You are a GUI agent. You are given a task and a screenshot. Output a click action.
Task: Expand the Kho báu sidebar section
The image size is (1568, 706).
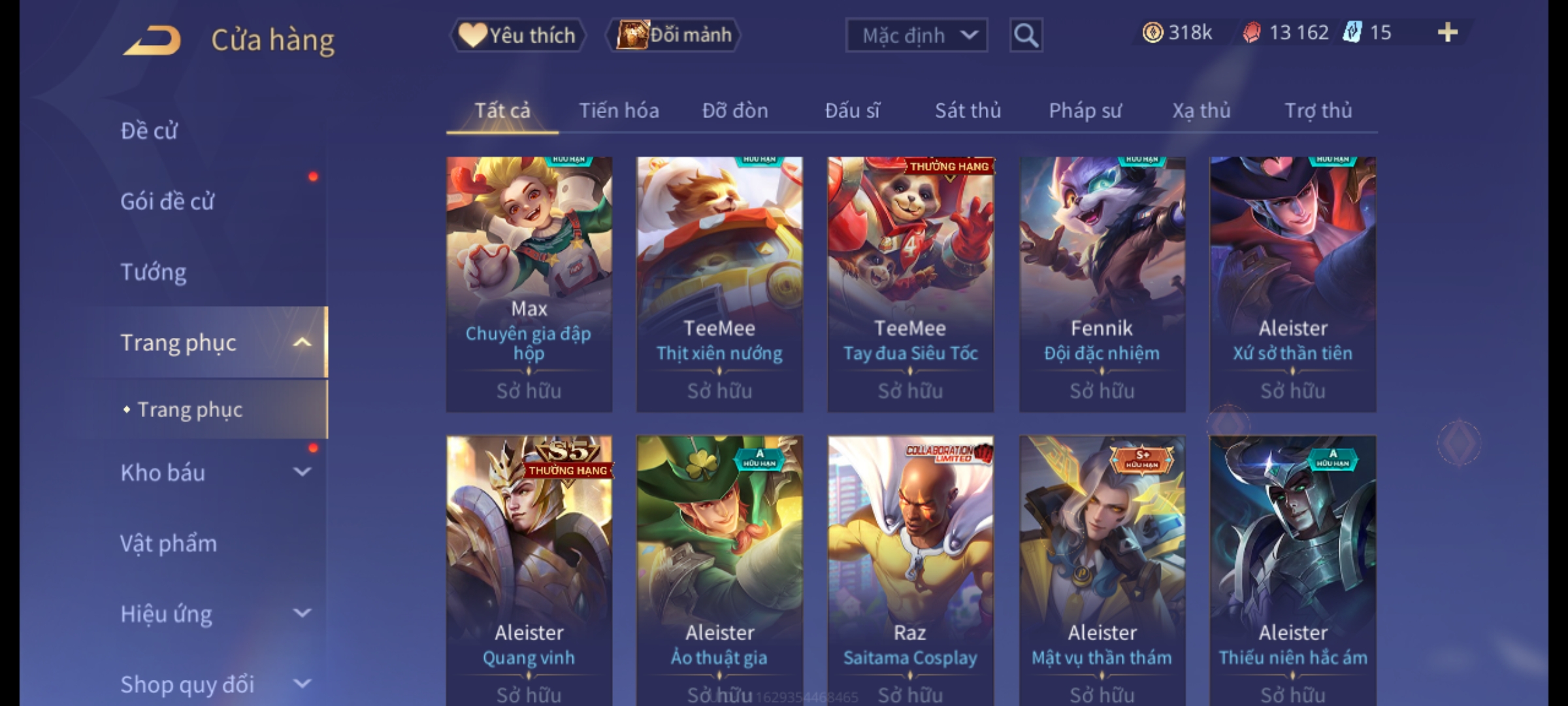pyautogui.click(x=302, y=472)
